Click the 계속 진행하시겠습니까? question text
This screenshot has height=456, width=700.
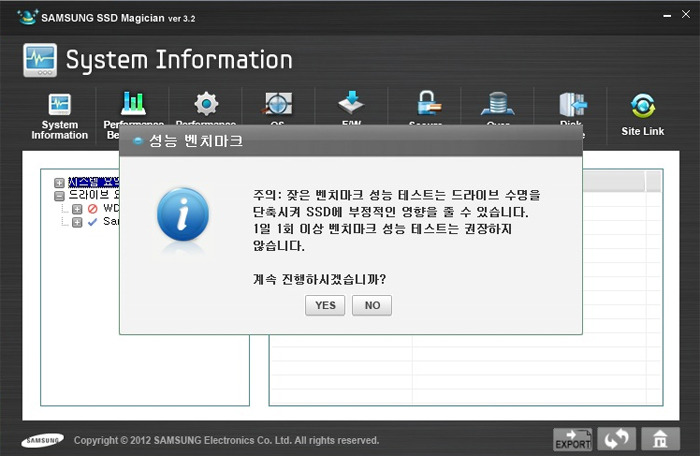pyautogui.click(x=319, y=280)
